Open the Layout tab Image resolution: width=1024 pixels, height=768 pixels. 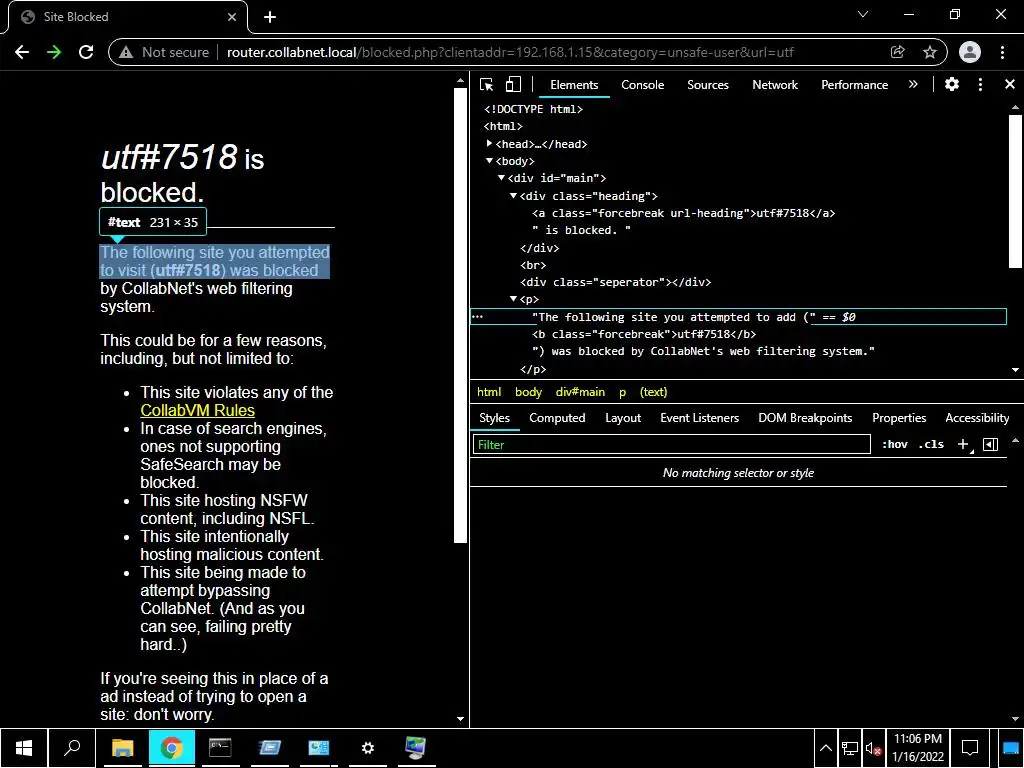pos(623,418)
